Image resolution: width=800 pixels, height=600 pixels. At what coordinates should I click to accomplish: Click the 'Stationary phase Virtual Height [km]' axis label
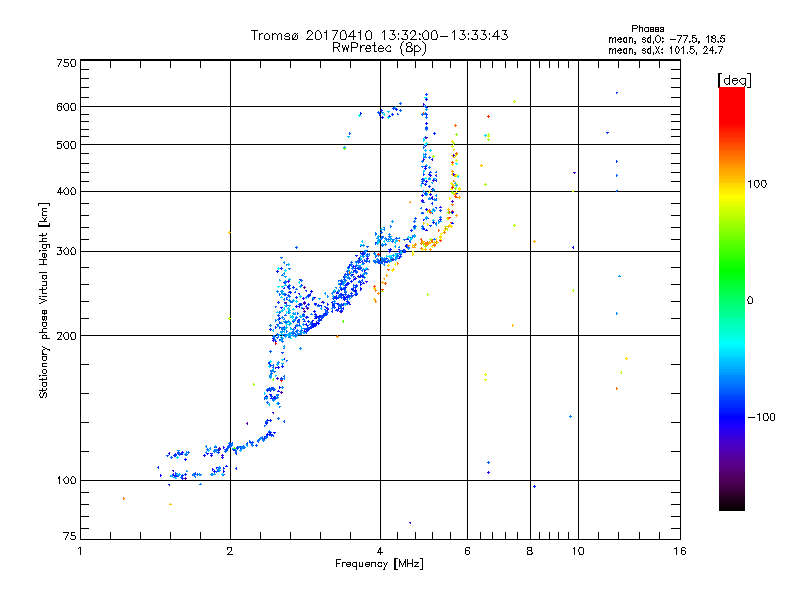43,300
